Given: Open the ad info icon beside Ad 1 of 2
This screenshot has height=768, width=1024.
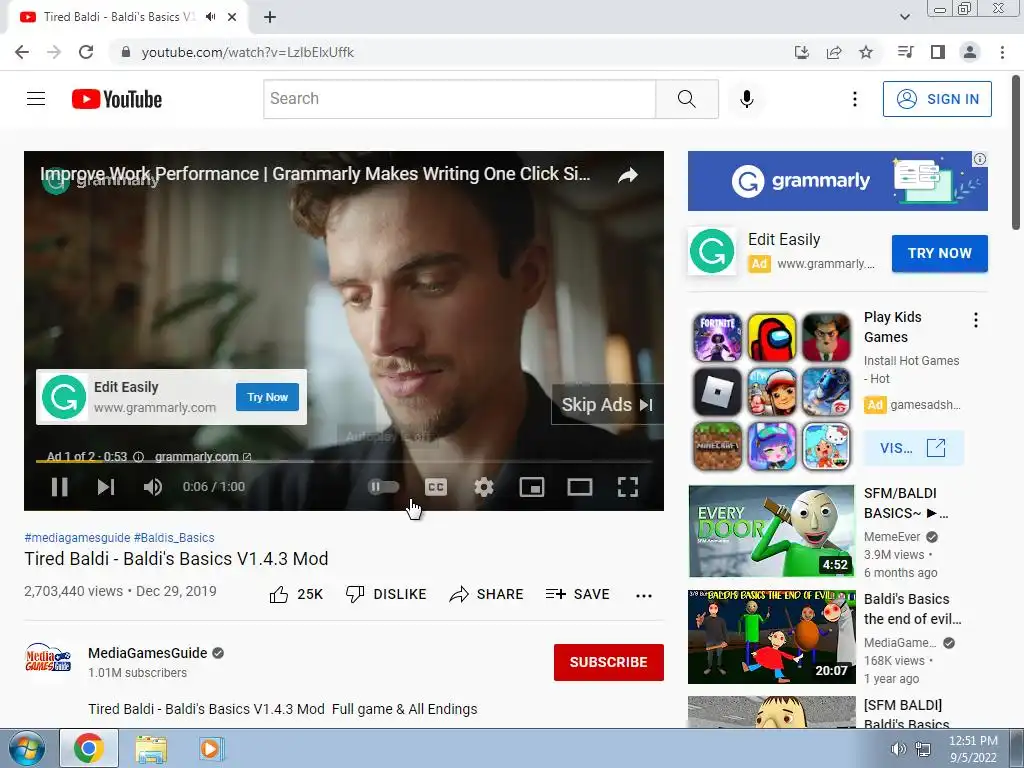Looking at the screenshot, I should point(138,456).
